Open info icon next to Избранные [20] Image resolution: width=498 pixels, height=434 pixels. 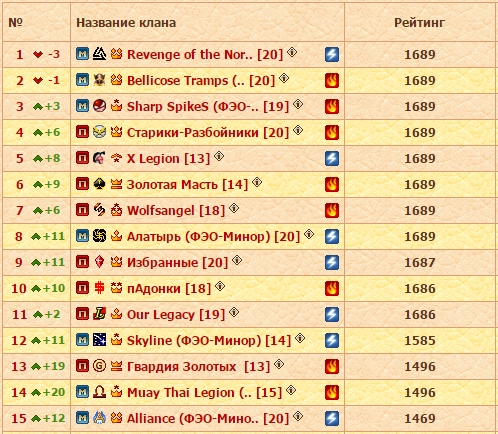pyautogui.click(x=237, y=260)
